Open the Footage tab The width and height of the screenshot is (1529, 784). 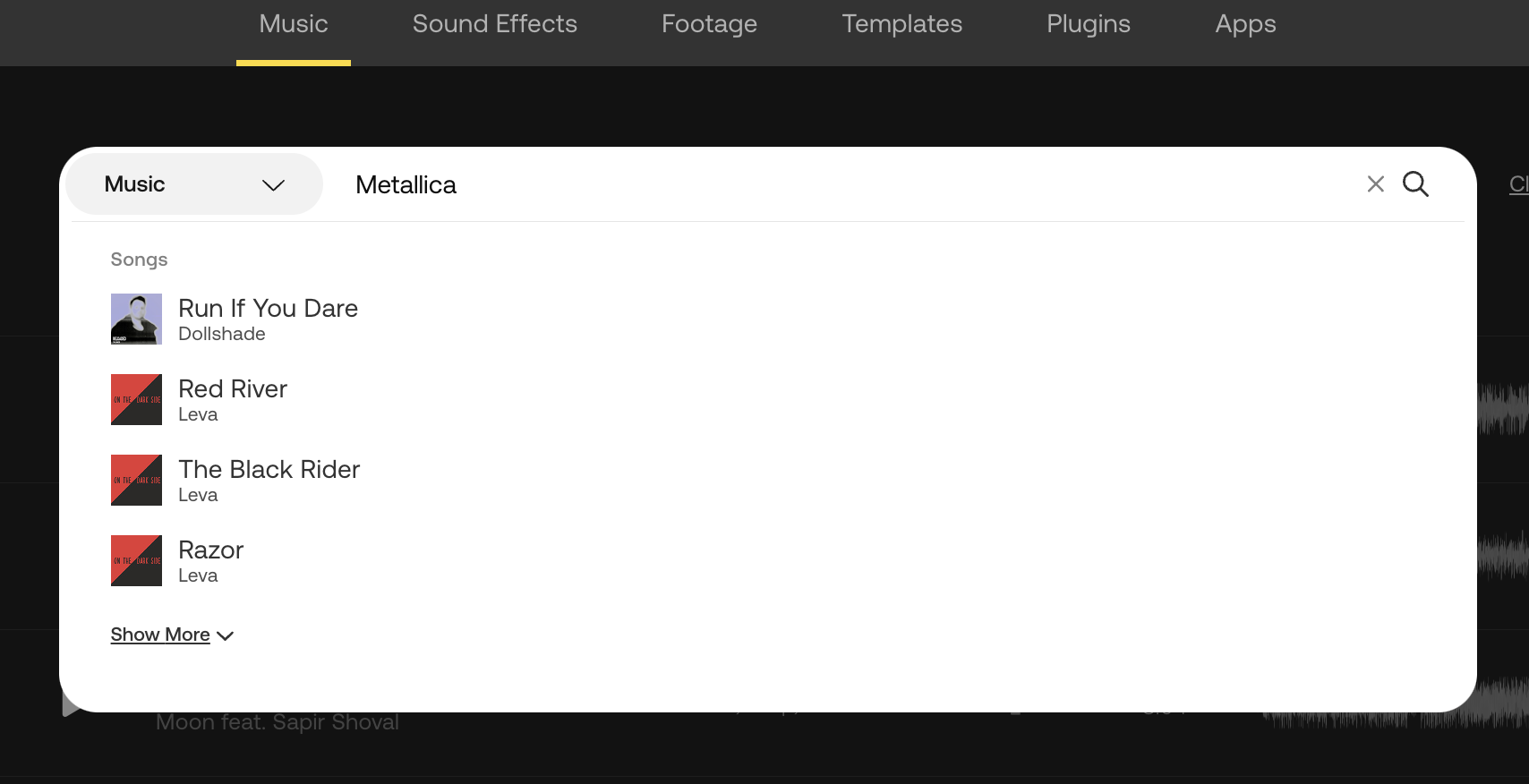(709, 24)
